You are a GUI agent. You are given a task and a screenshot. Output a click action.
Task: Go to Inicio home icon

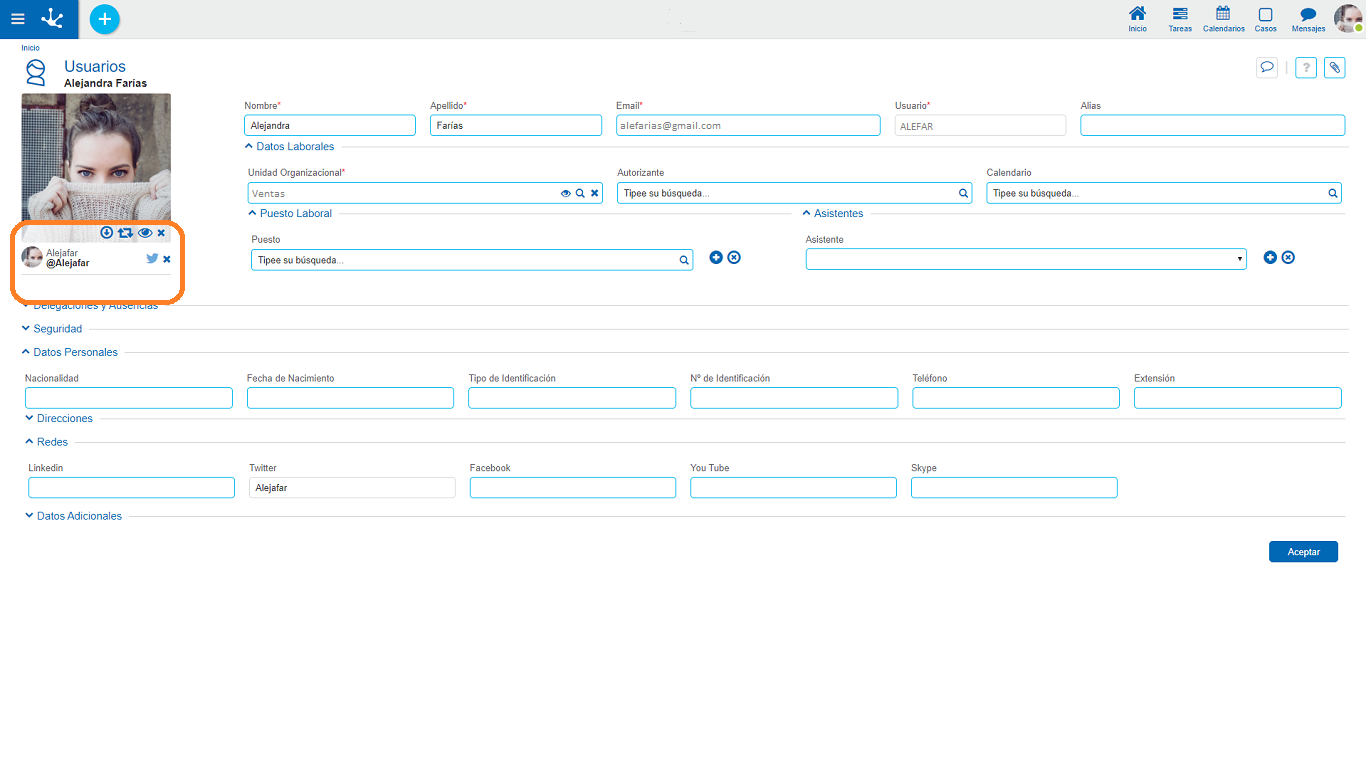point(1137,19)
